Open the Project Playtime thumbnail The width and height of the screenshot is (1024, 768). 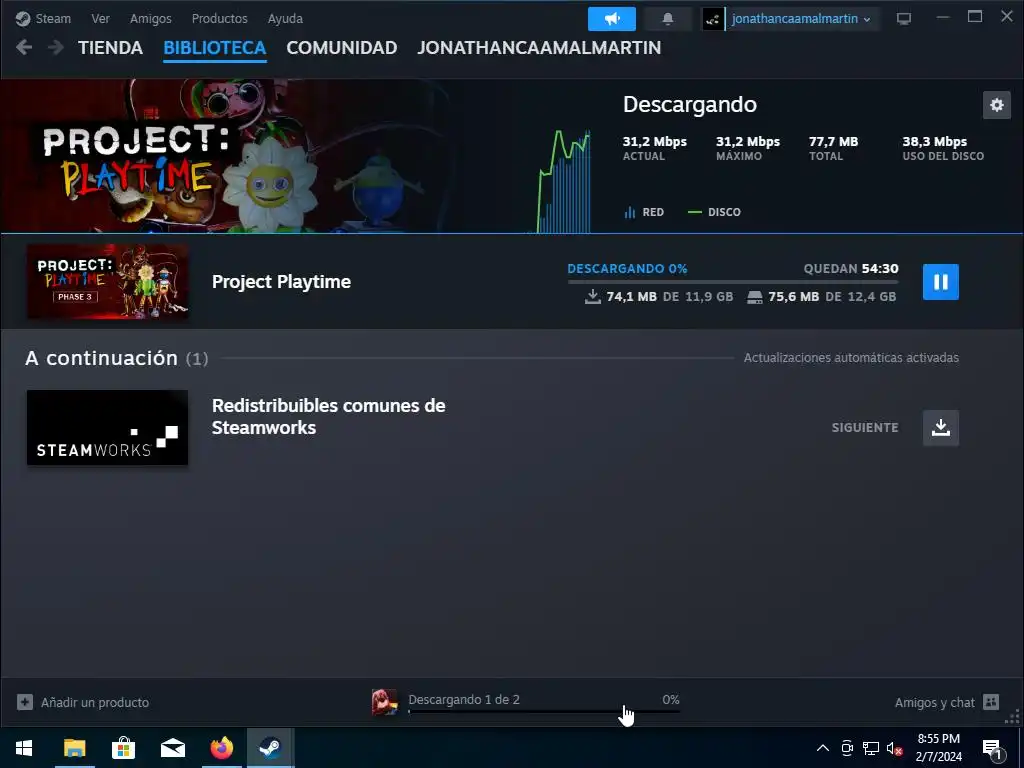(x=108, y=281)
